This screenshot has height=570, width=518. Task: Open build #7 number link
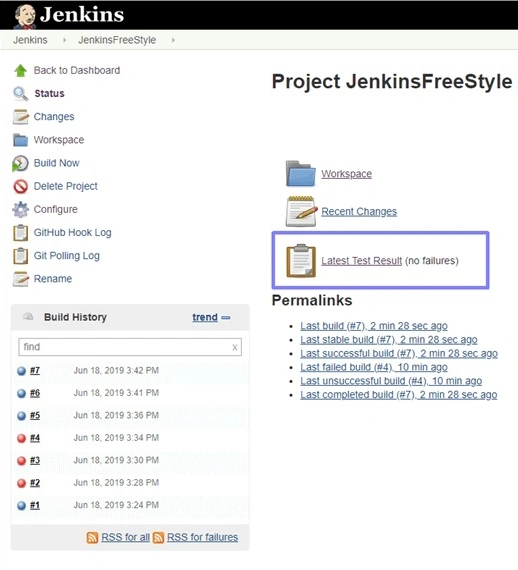click(35, 371)
